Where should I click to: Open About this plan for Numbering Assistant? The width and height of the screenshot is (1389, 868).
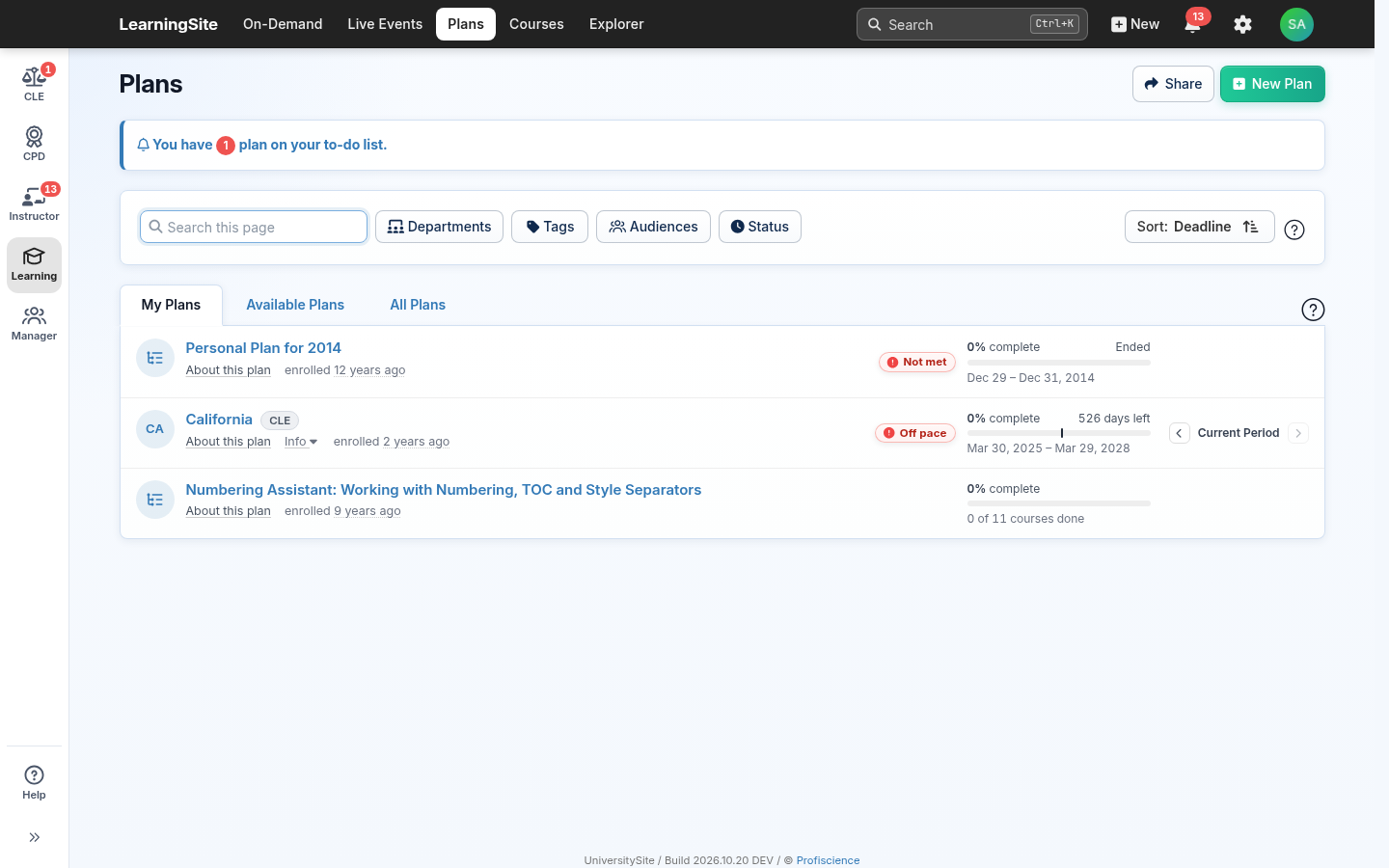[x=228, y=511]
